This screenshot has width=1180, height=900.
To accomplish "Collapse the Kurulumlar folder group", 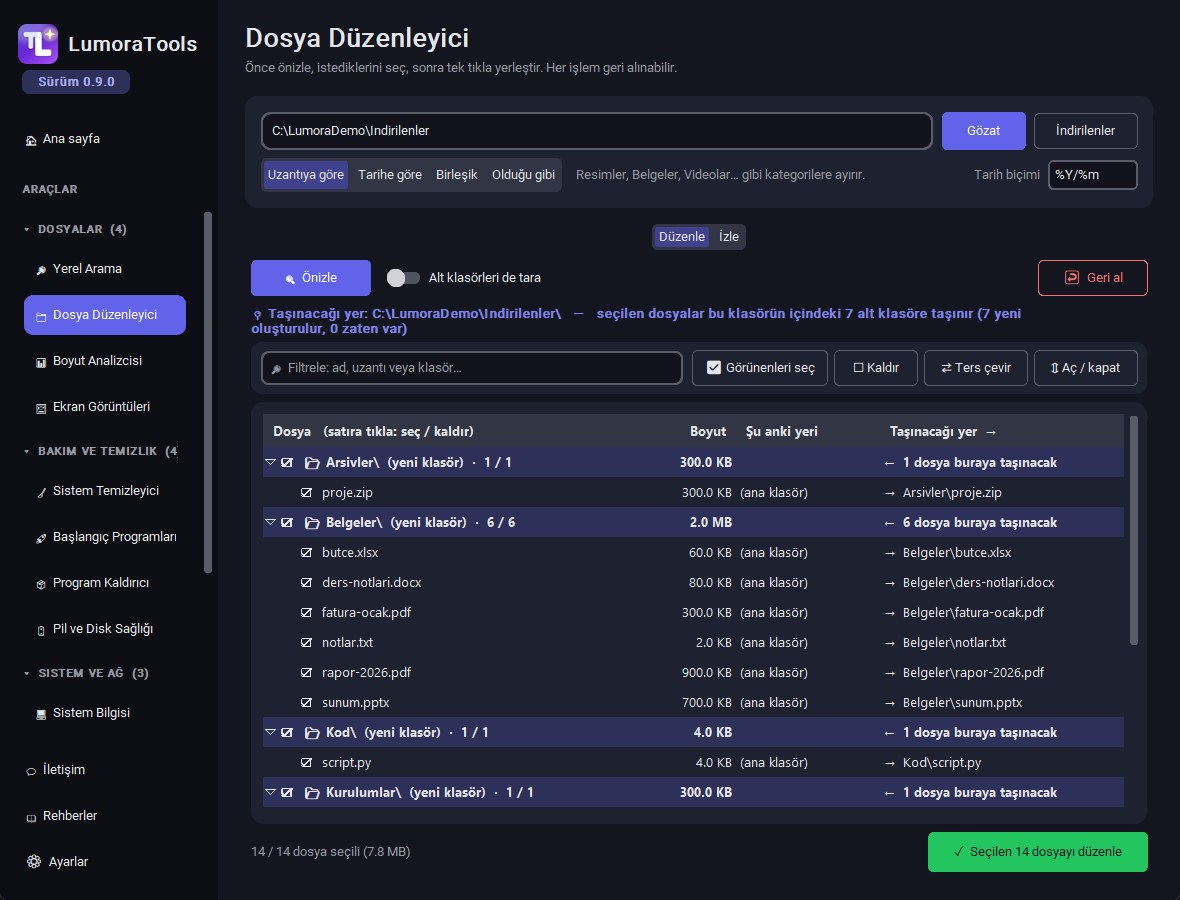I will (x=270, y=792).
